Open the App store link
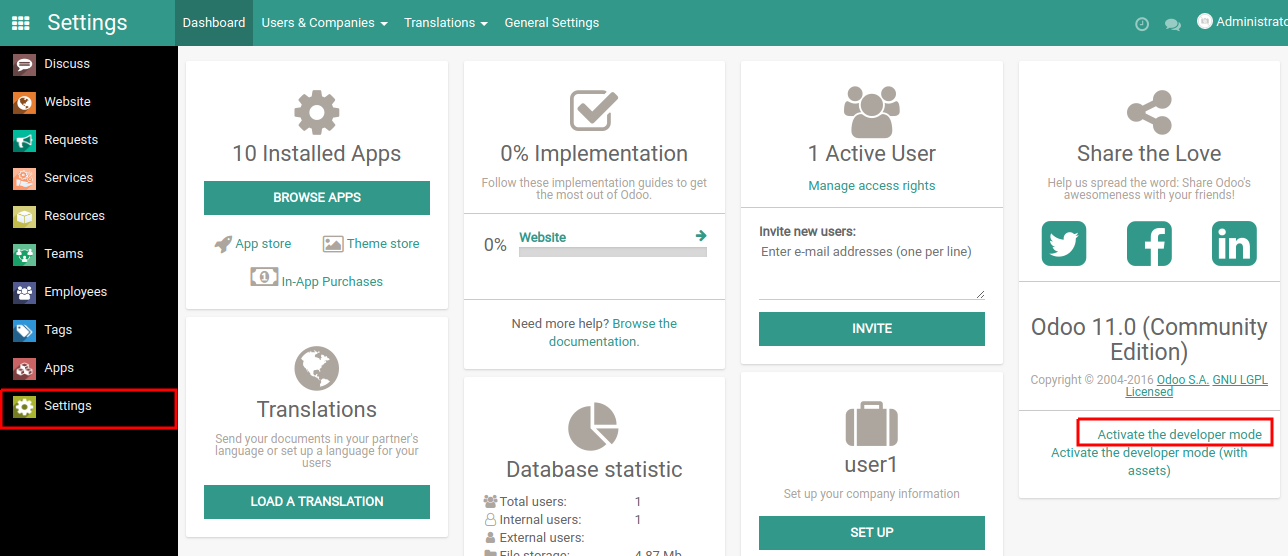Image resolution: width=1288 pixels, height=556 pixels. [x=253, y=244]
